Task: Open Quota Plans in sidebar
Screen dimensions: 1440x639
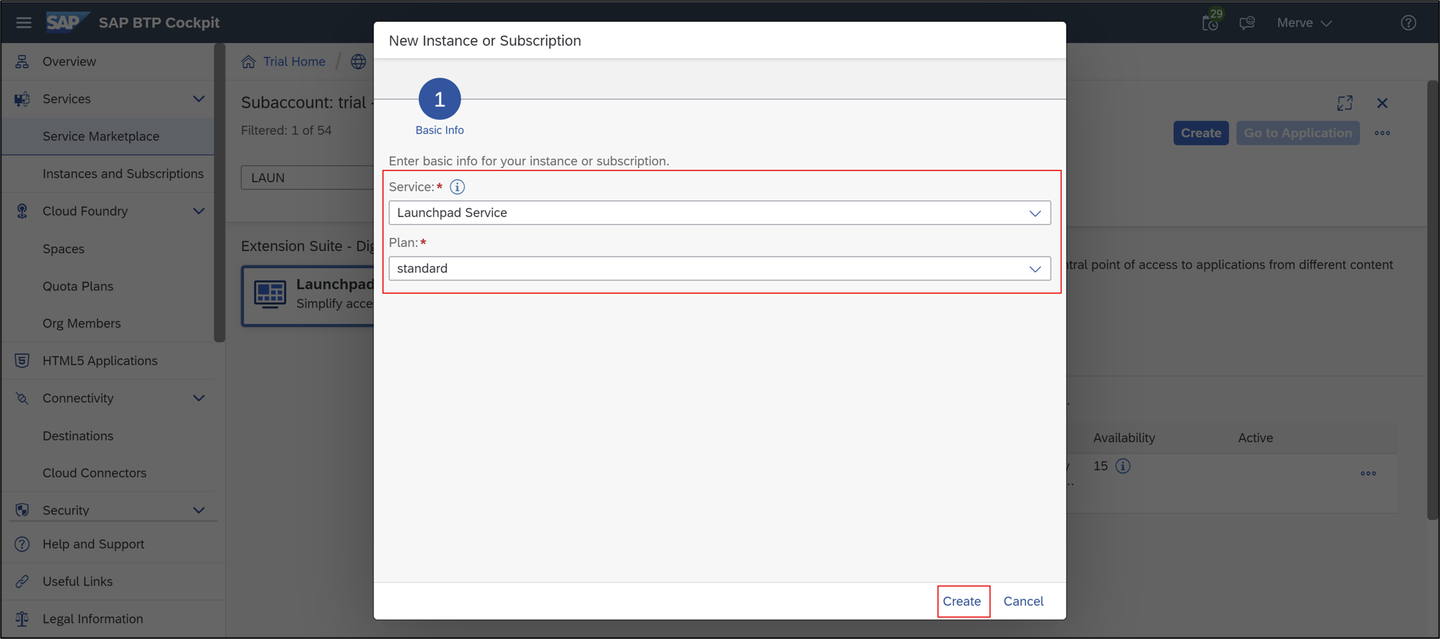Action: (78, 286)
